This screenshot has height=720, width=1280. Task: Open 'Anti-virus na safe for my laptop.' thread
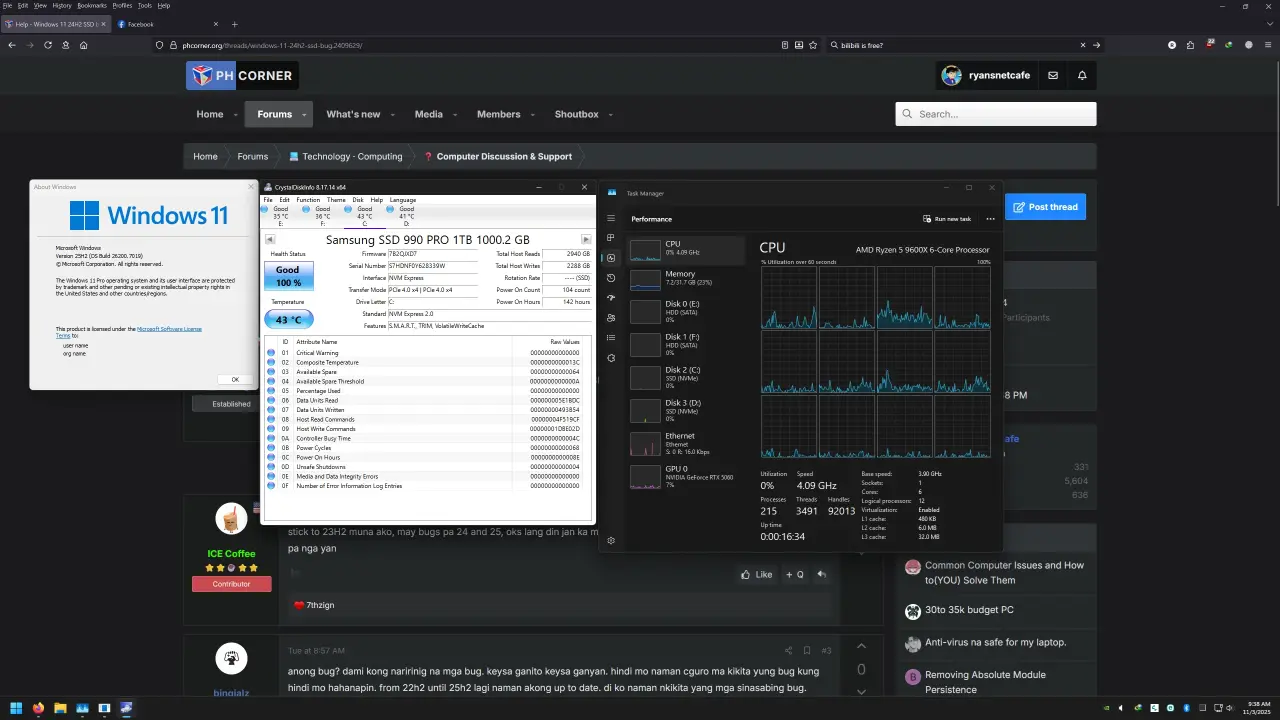[995, 643]
